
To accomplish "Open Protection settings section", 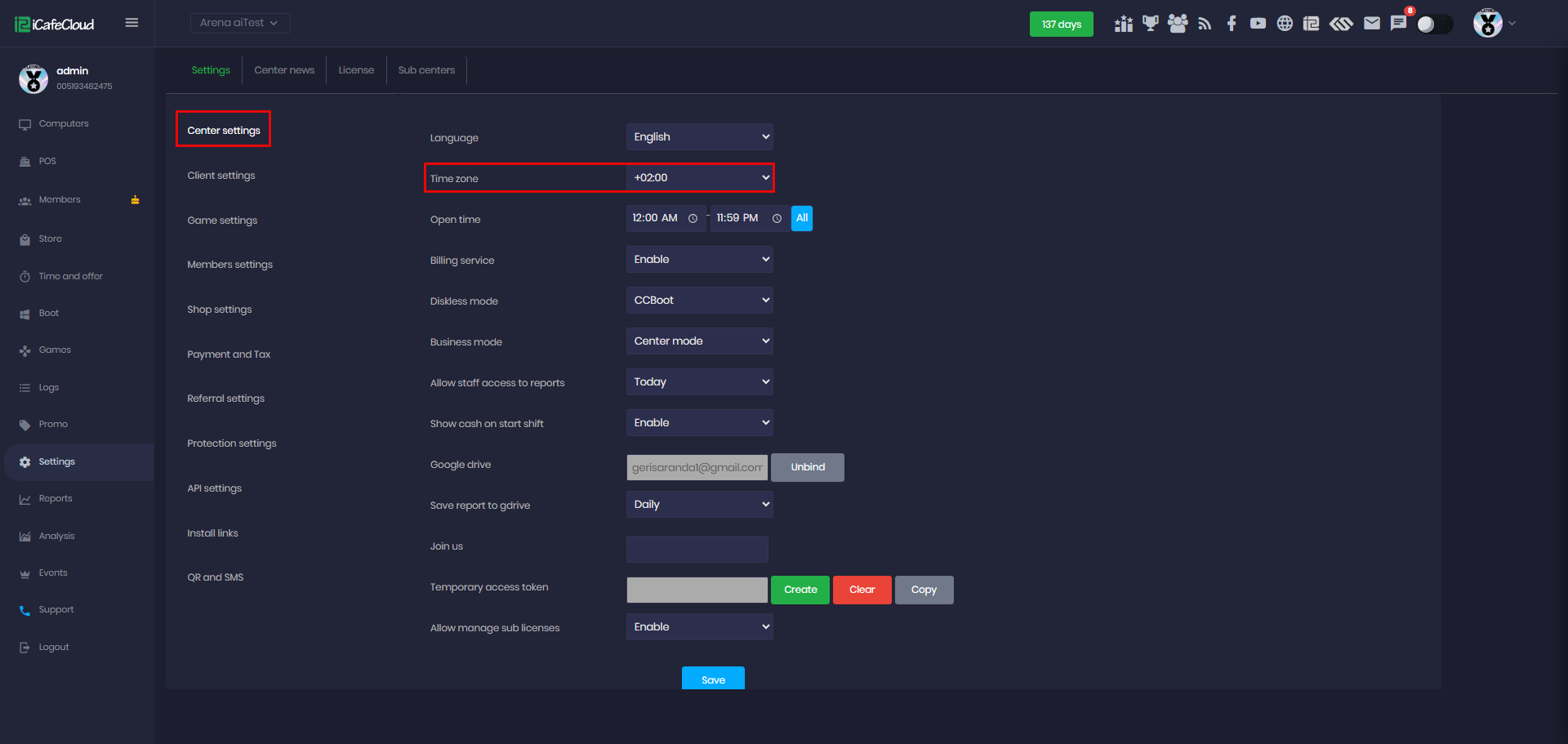I will click(232, 443).
